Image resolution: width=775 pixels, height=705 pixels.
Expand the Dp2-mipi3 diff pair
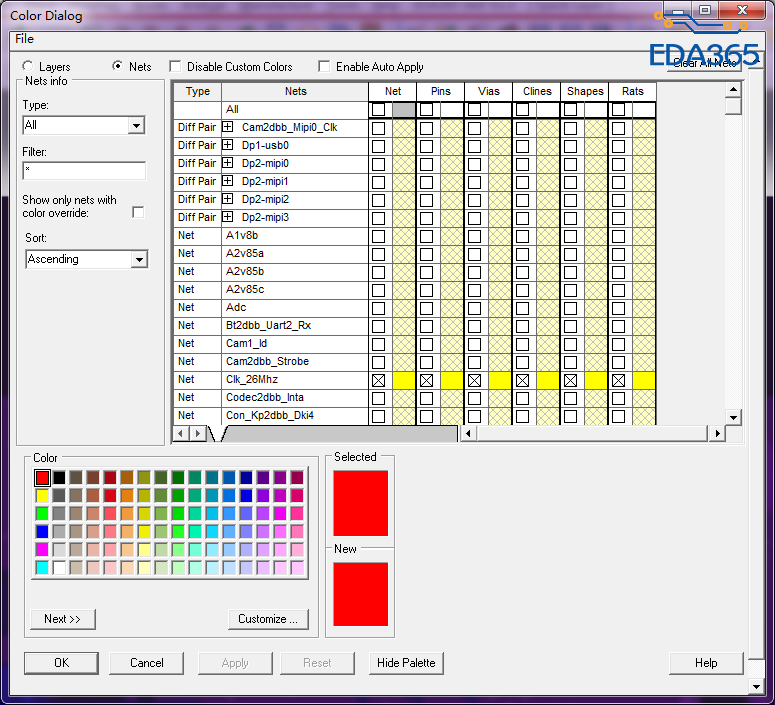click(x=227, y=217)
